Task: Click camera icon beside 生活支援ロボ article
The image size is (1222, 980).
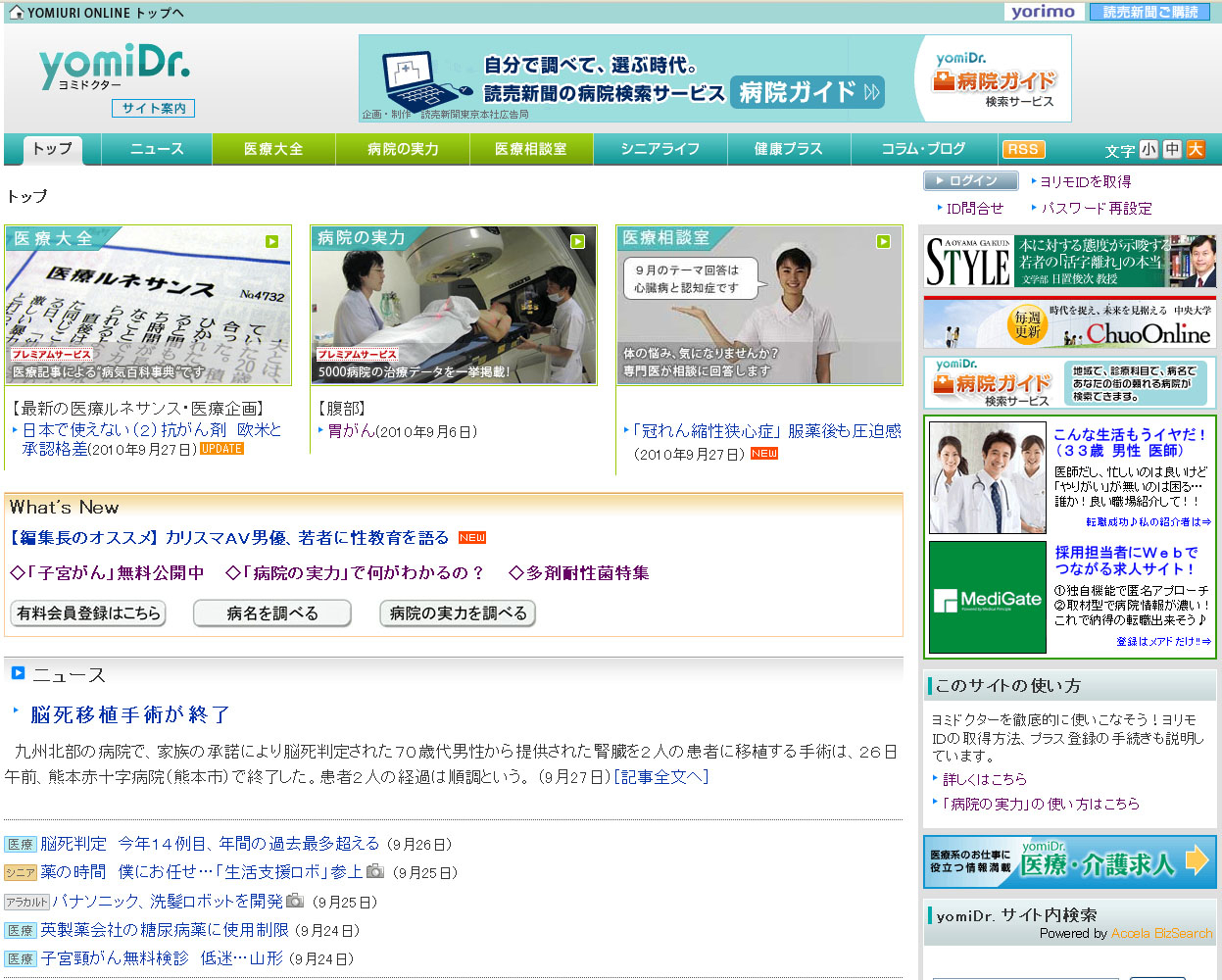Action: (x=375, y=871)
